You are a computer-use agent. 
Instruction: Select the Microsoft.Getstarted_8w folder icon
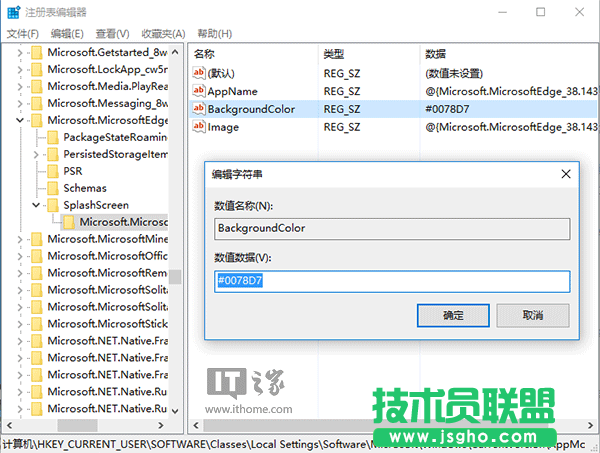[37, 53]
